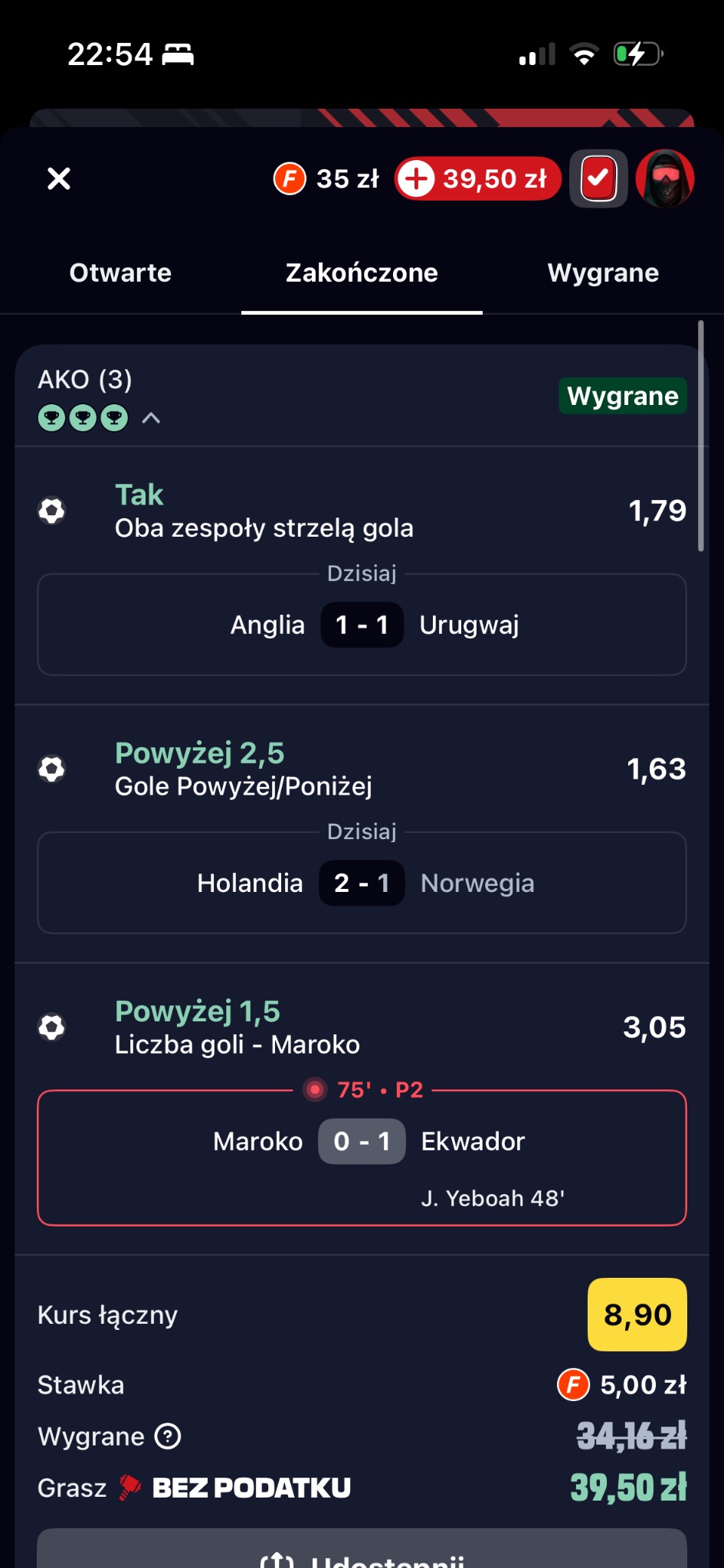Tap the orange freebet F coin icon
This screenshot has width=724, height=1568.
pos(290,178)
